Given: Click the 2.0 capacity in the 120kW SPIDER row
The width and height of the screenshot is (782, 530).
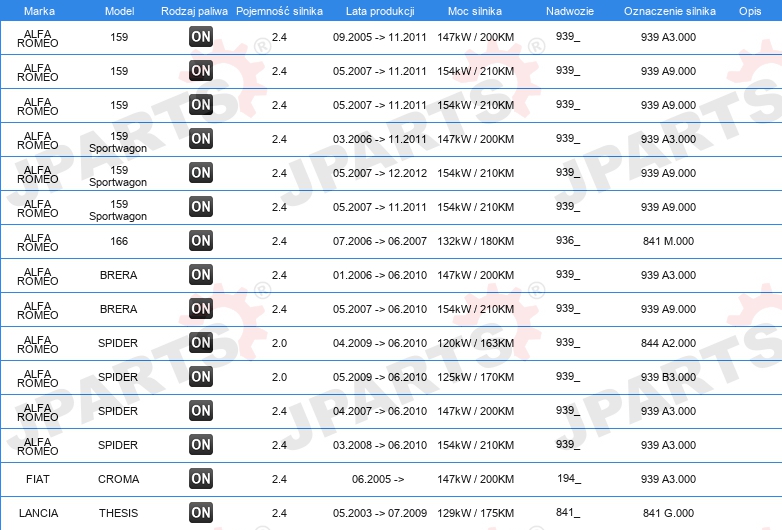Looking at the screenshot, I should (x=279, y=343).
